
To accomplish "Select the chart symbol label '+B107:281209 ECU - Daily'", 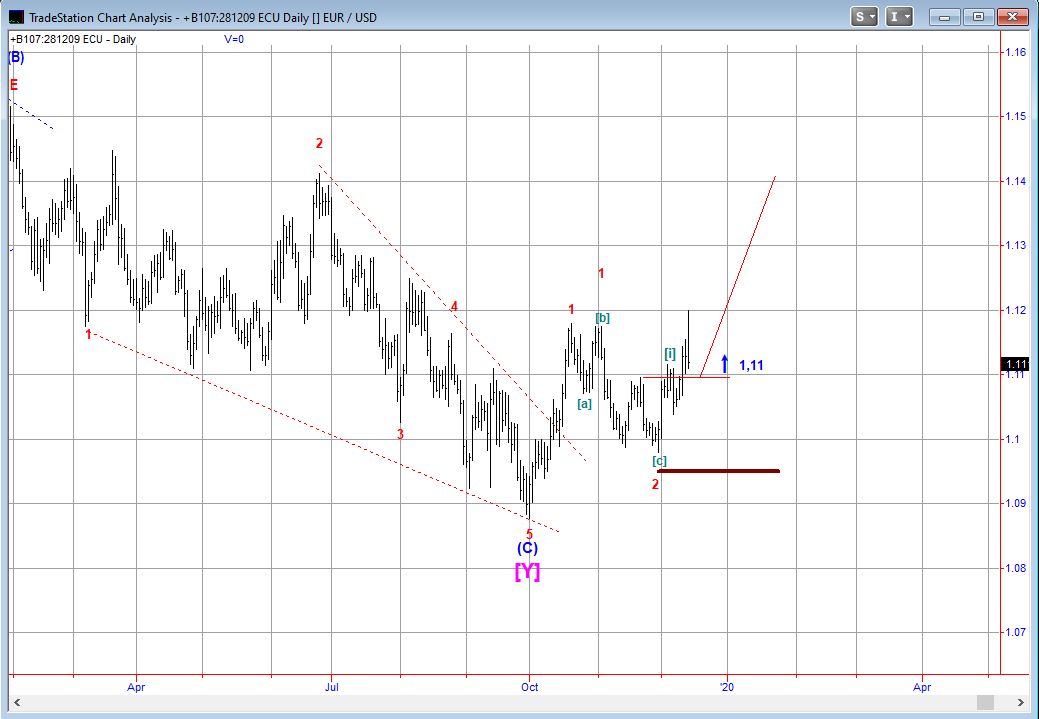I will coord(73,39).
